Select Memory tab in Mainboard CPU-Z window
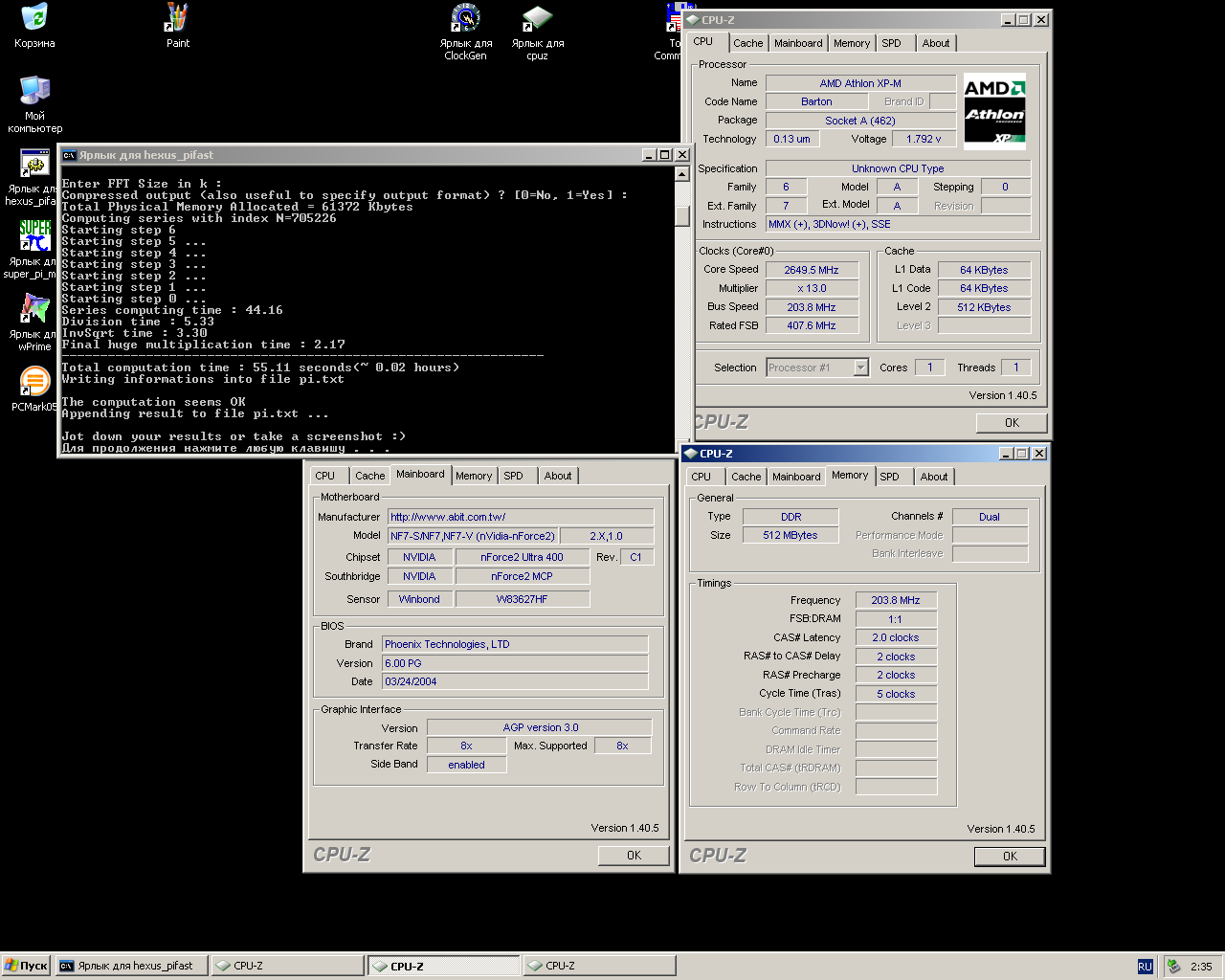Viewport: 1225px width, 980px height. coord(474,476)
